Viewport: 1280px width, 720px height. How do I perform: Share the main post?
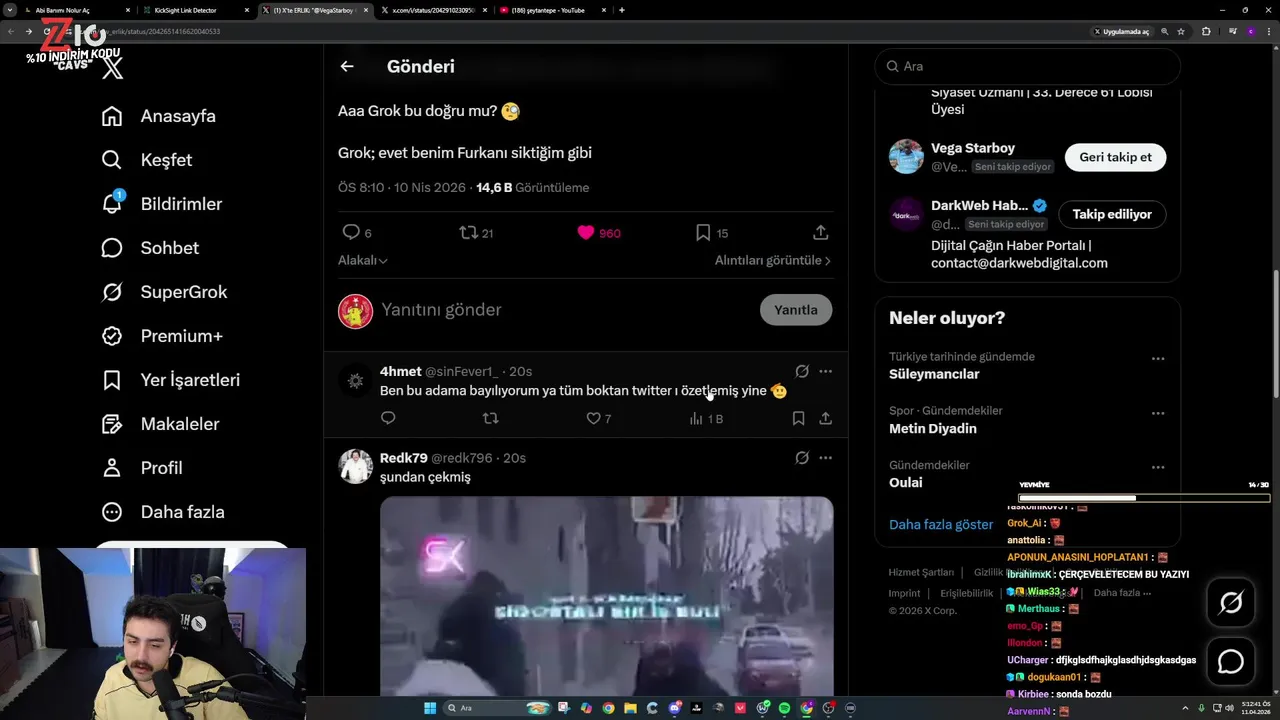tap(820, 232)
